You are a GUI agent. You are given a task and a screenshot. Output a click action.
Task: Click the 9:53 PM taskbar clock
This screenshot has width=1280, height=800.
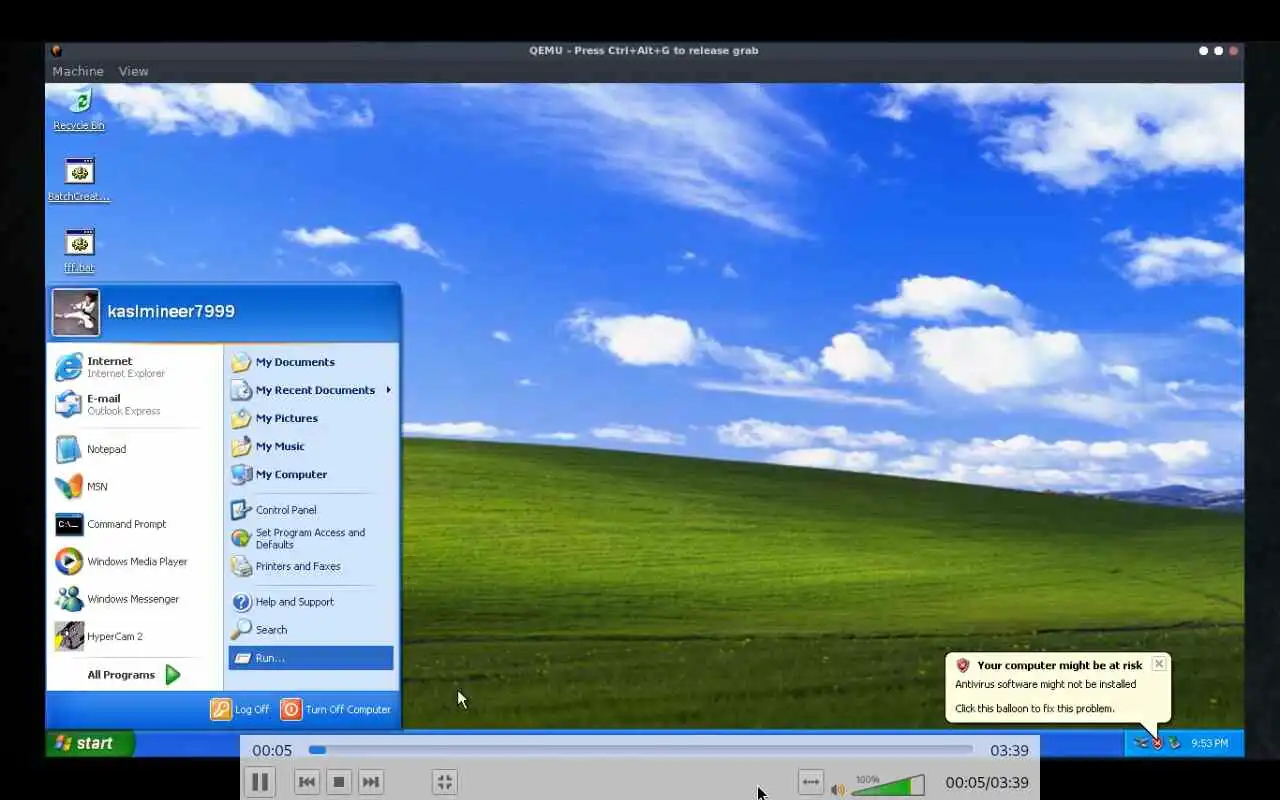coord(1209,743)
